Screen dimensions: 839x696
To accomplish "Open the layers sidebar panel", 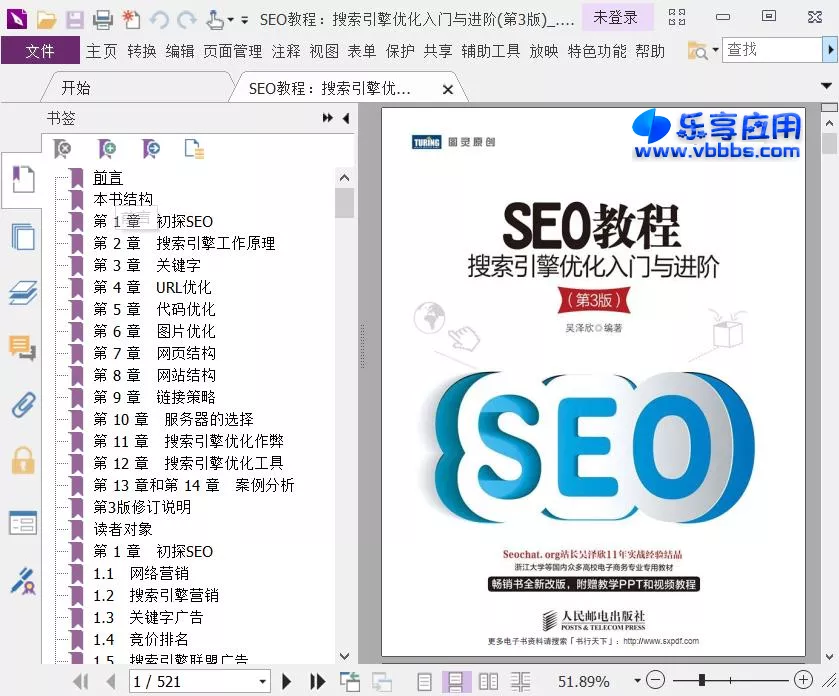I will coord(23,292).
